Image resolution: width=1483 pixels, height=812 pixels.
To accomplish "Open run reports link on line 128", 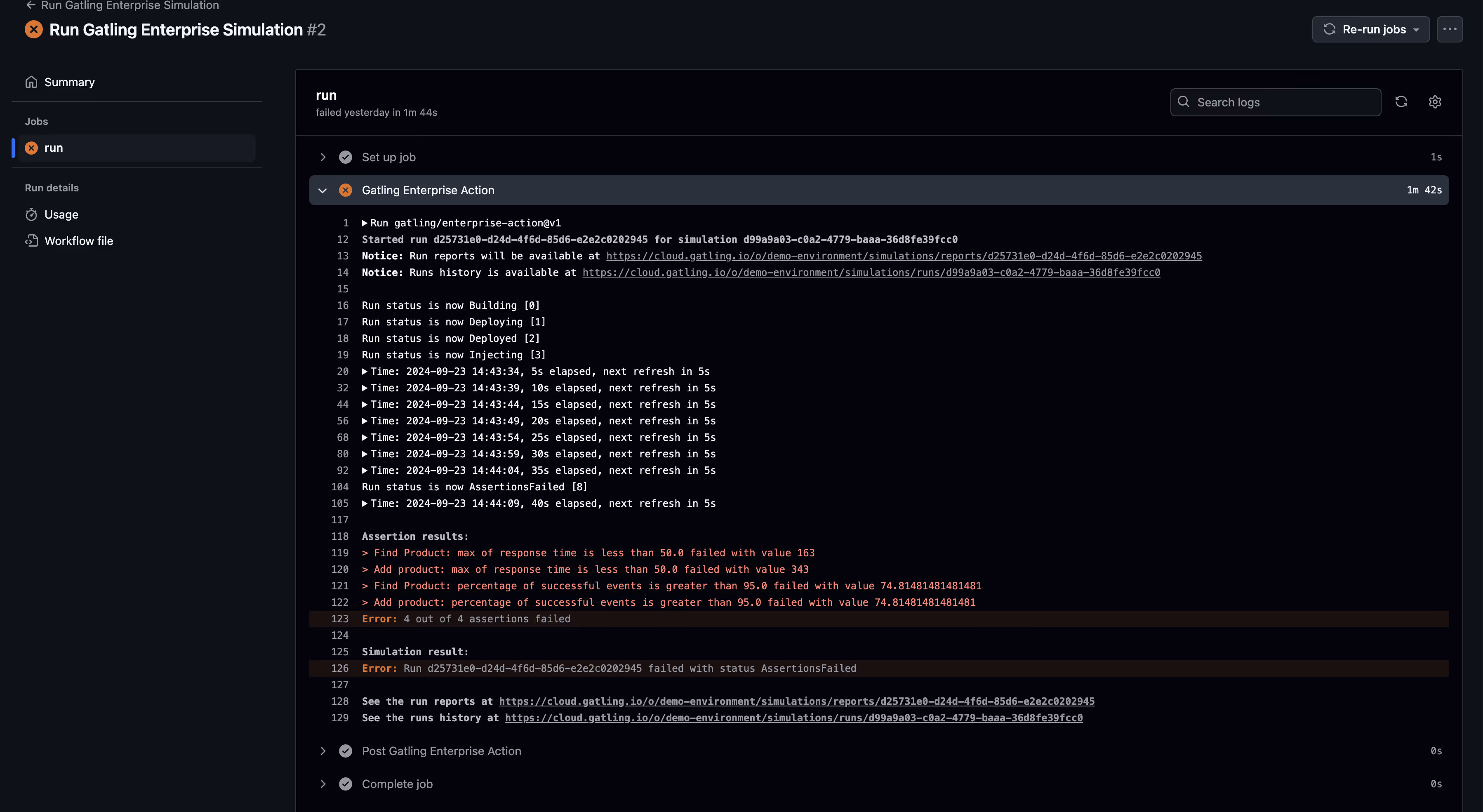I will pyautogui.click(x=797, y=701).
